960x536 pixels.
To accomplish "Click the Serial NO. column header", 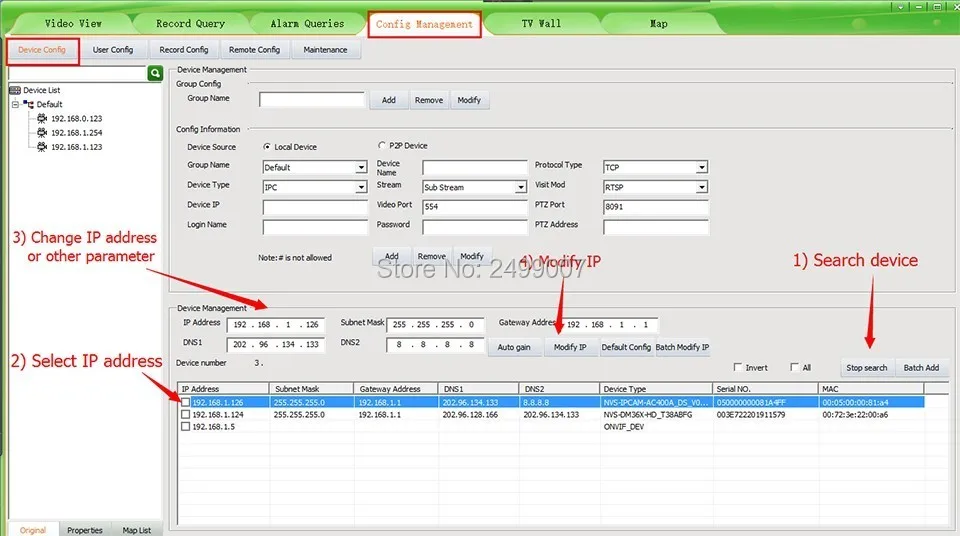I will 765,388.
